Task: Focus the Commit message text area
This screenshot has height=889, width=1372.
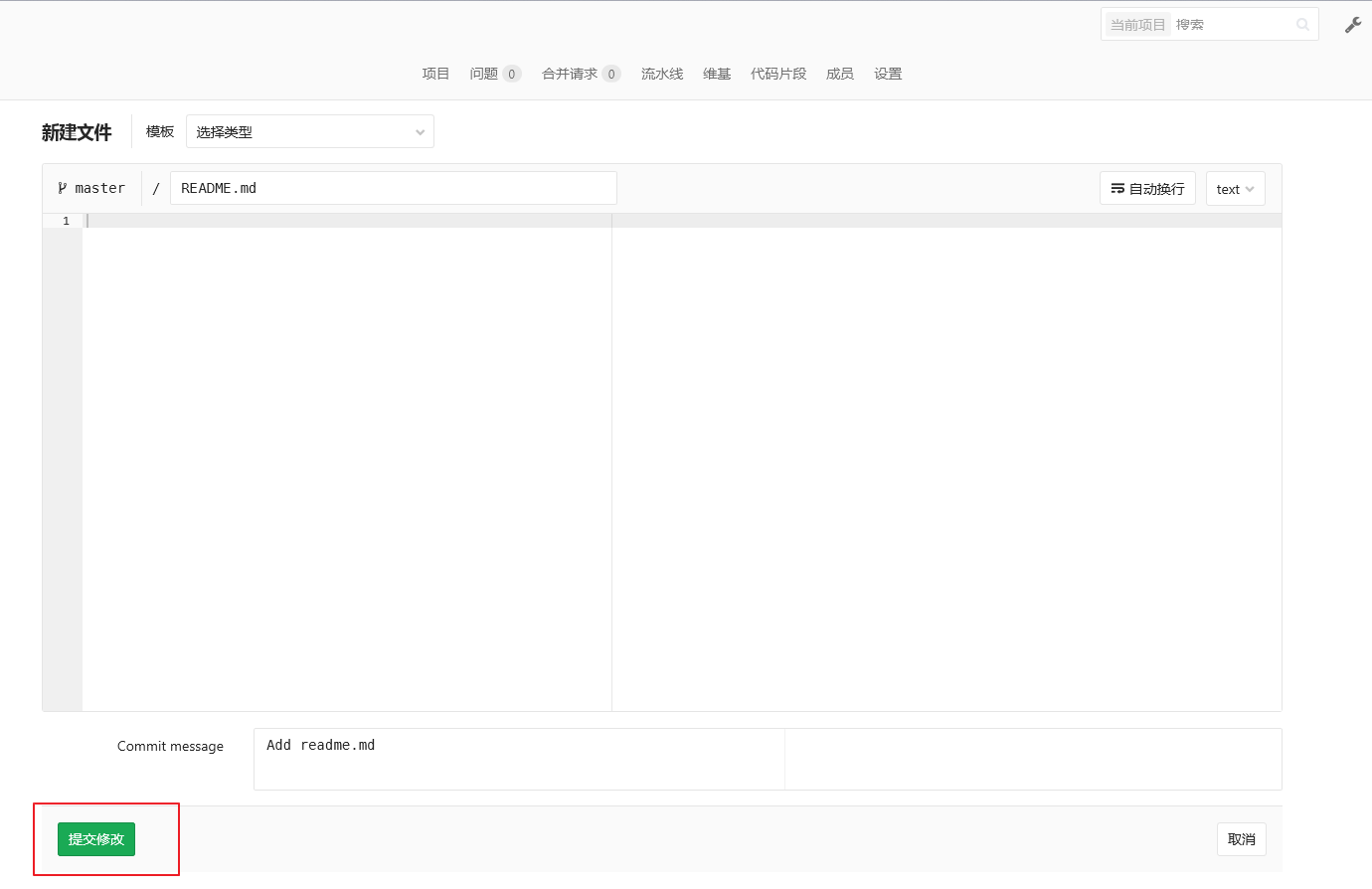Action: point(518,759)
